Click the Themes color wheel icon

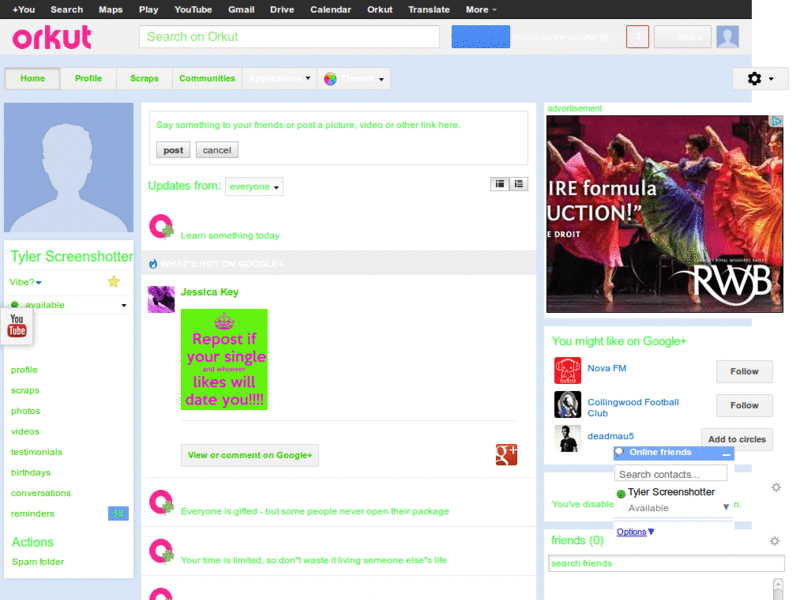[330, 79]
